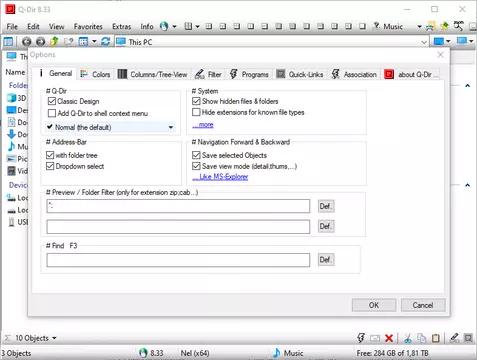Image resolution: width=477 pixels, height=360 pixels.
Task: Open the Columns/Tree-View tab
Action: (153, 74)
